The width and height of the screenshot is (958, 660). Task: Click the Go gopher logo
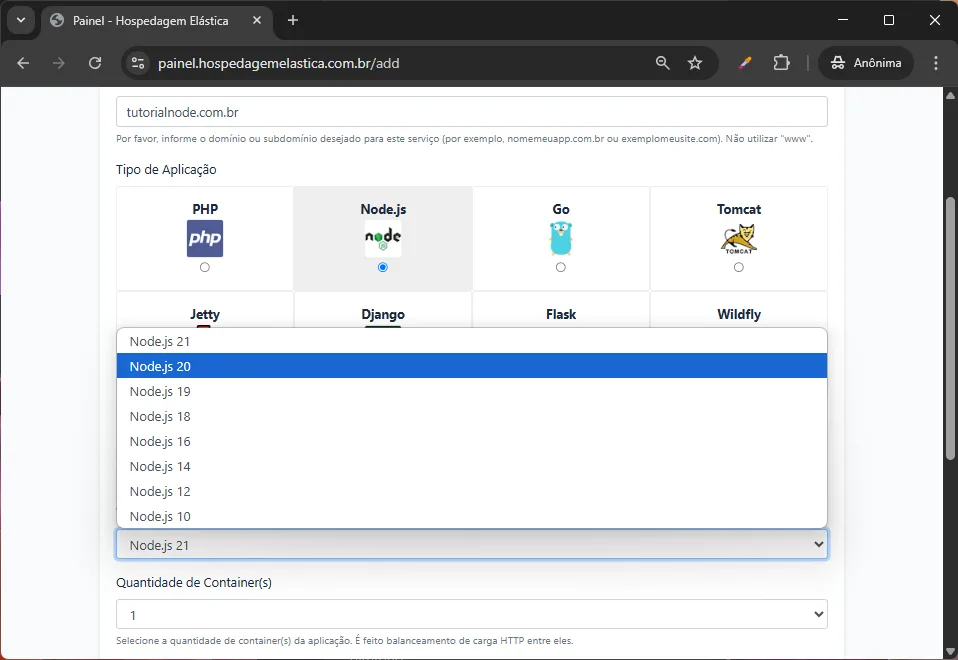pyautogui.click(x=561, y=238)
